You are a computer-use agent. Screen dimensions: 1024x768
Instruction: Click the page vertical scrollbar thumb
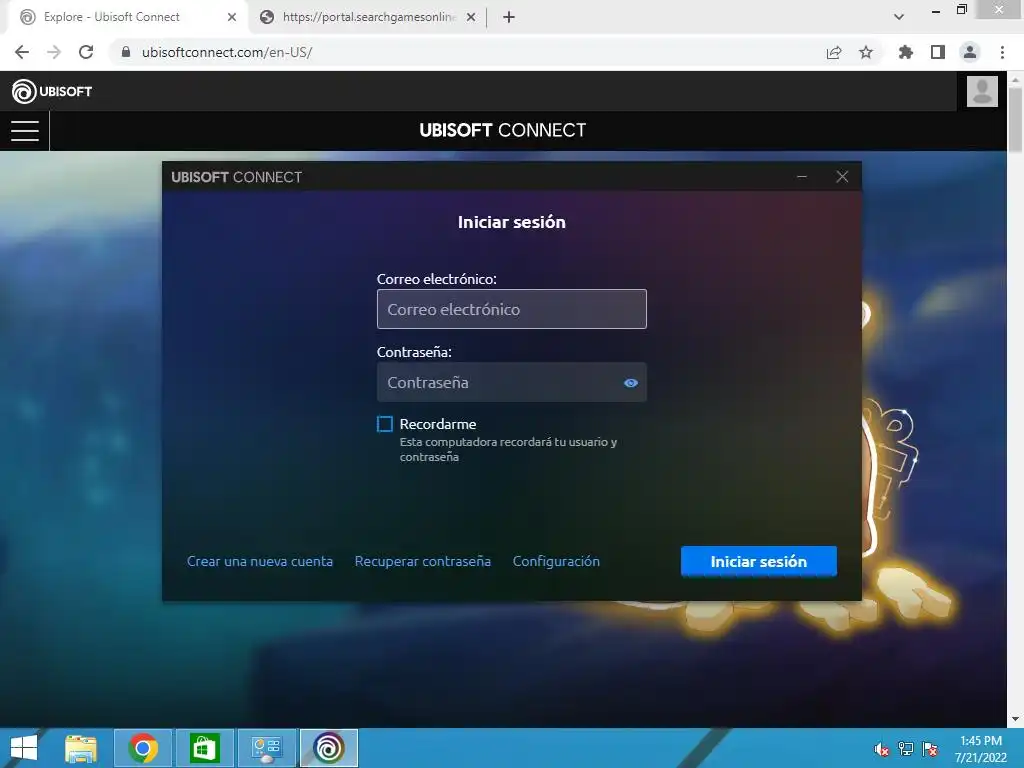click(x=1015, y=118)
